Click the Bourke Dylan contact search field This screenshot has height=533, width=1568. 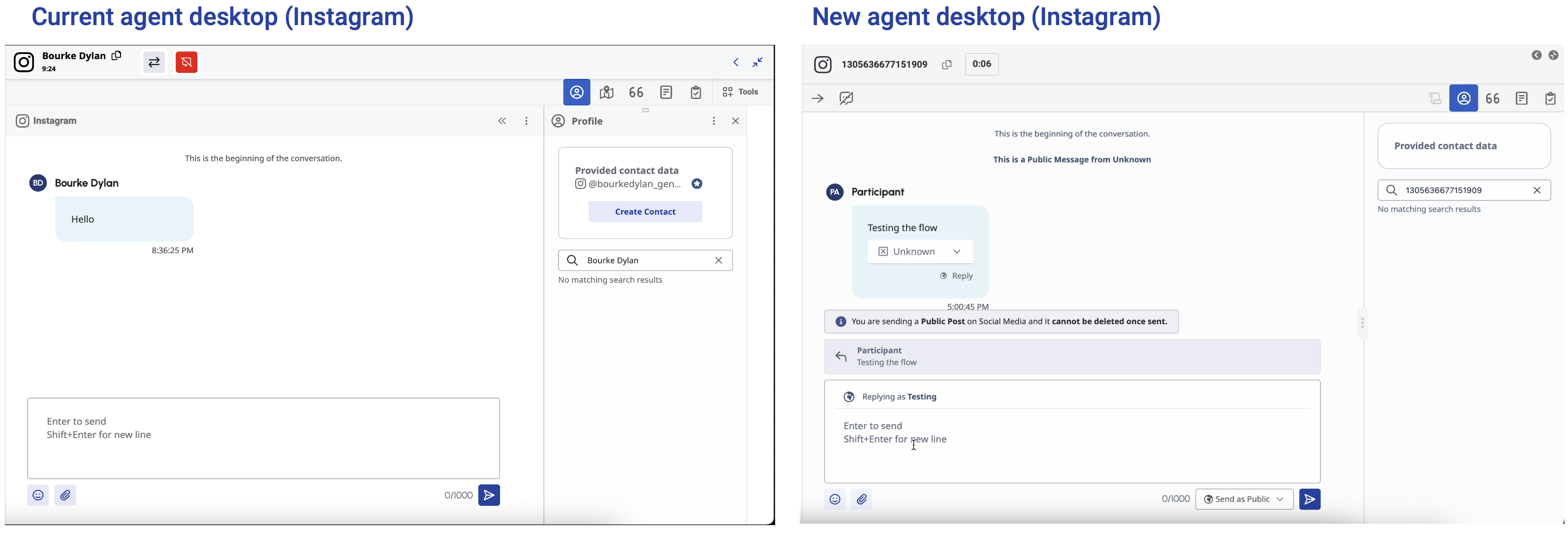point(645,260)
